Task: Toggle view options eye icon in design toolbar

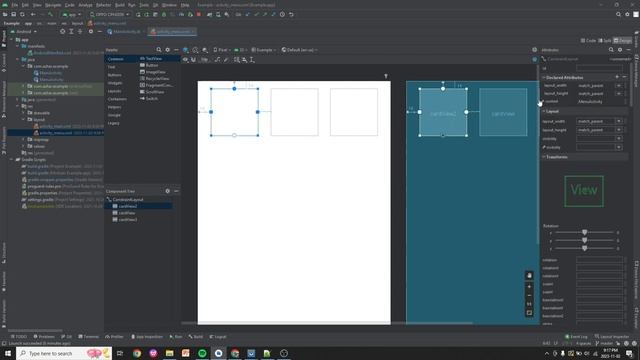Action: [185, 60]
